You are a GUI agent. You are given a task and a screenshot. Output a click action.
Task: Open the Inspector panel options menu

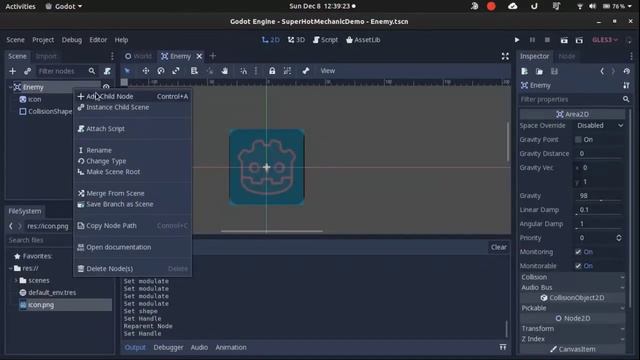[631, 56]
